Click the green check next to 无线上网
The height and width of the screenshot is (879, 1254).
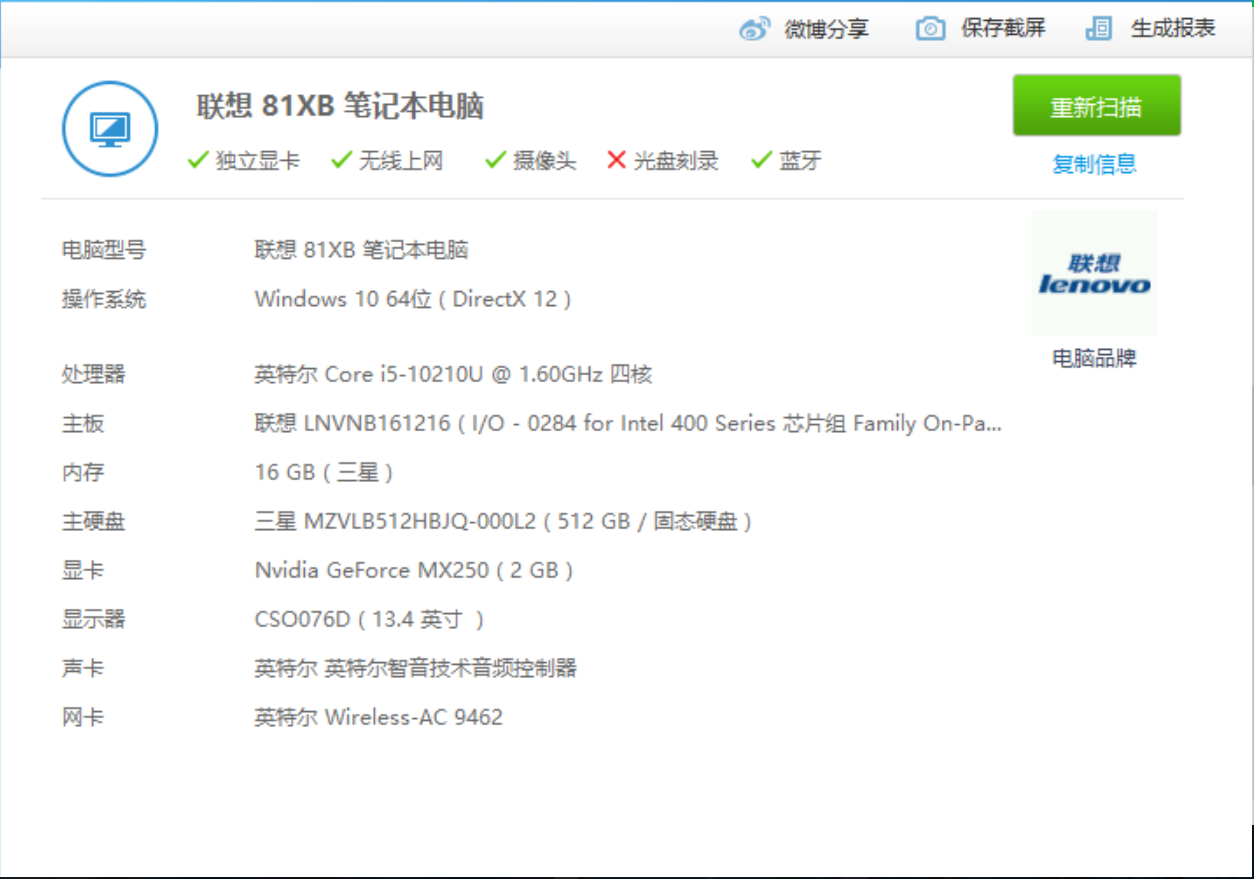(342, 160)
